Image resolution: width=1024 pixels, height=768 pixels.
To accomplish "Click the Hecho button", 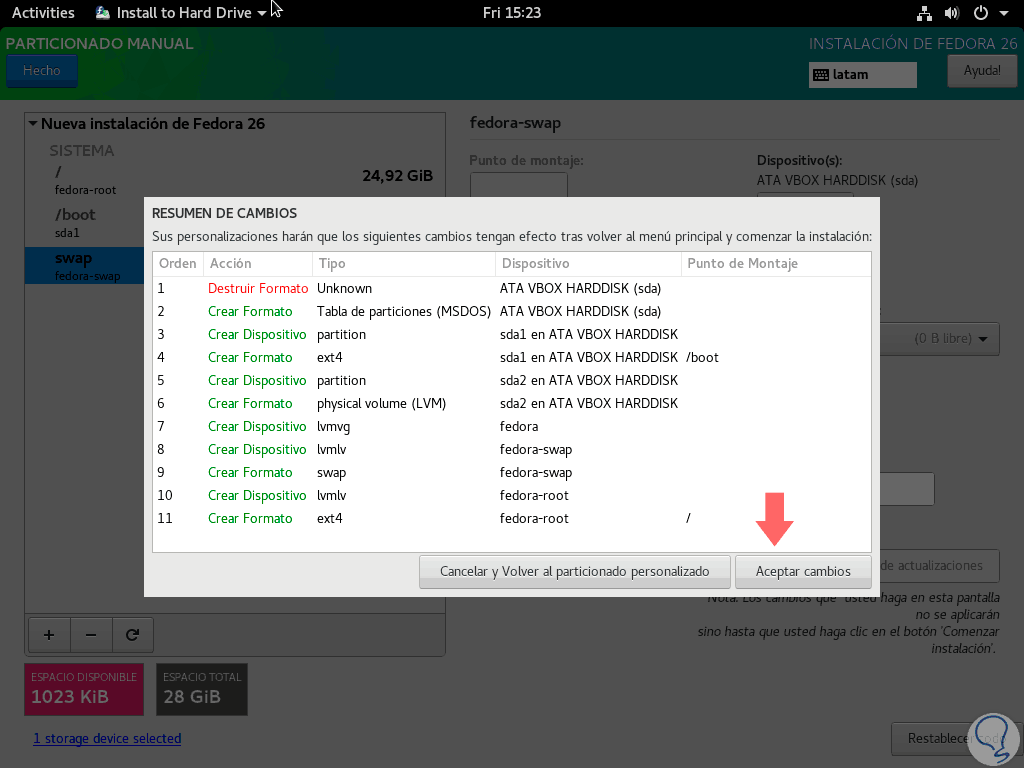I will (x=42, y=71).
